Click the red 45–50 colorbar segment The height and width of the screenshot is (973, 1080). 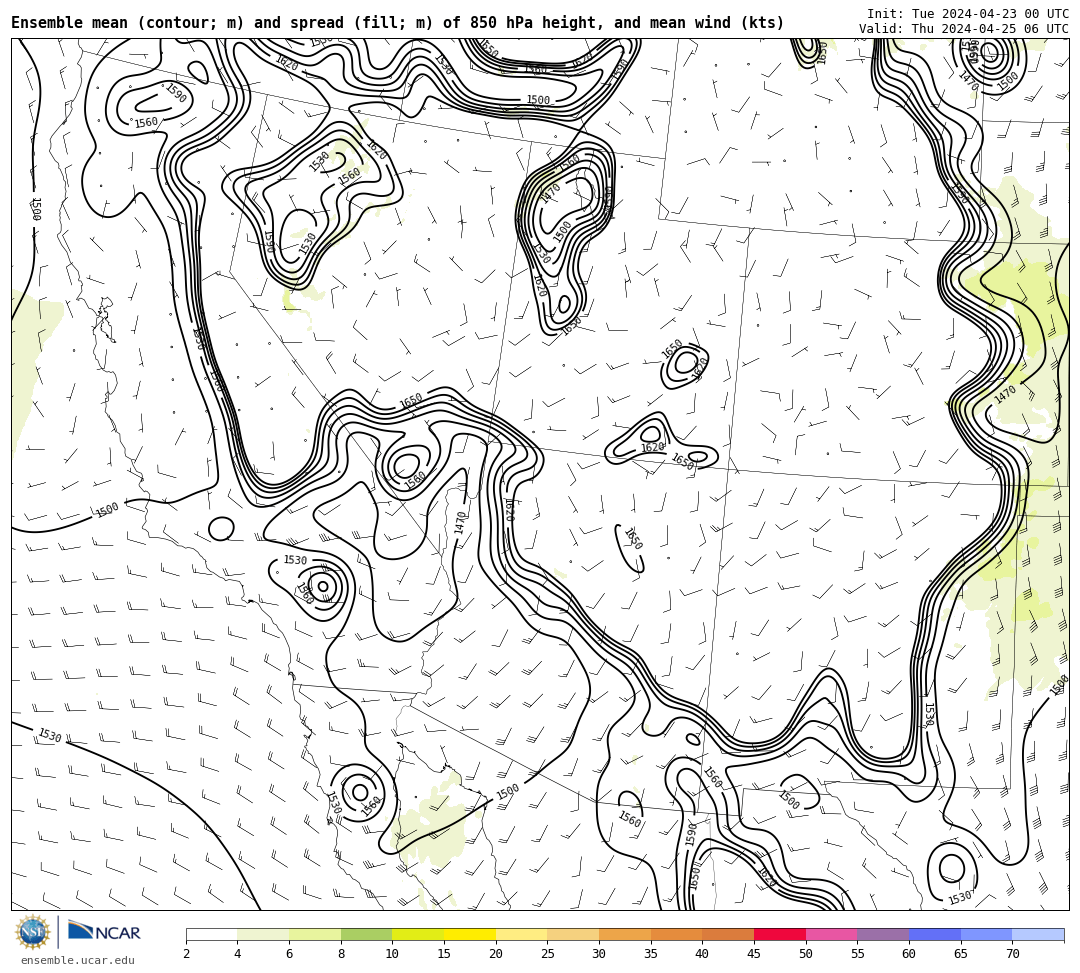(780, 934)
